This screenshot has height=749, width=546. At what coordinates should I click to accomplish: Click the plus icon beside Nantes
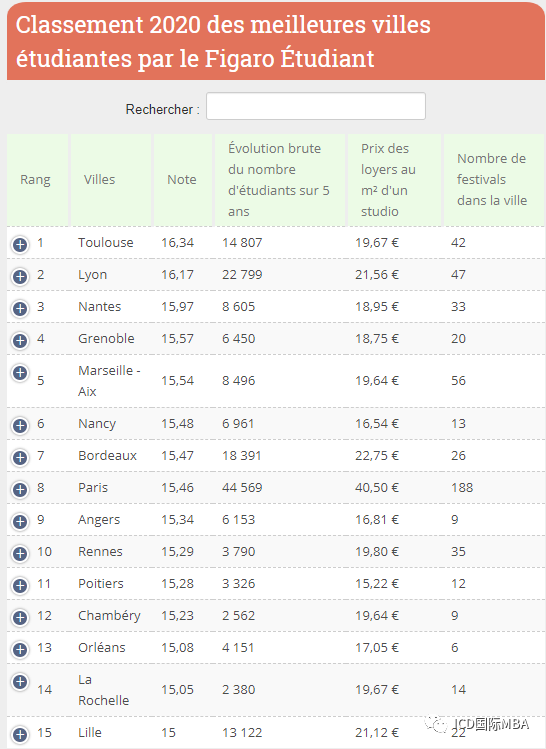(x=20, y=309)
